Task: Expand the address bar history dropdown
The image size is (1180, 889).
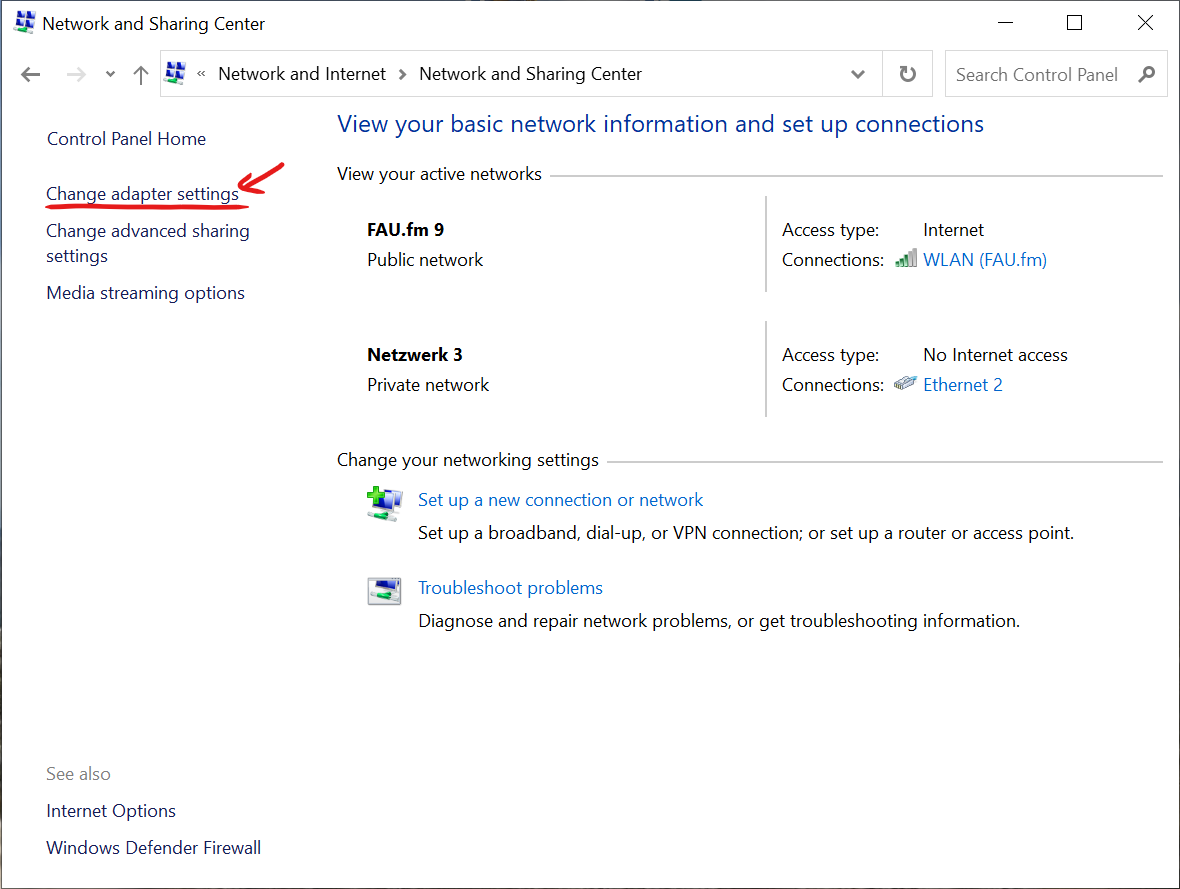Action: 857,74
